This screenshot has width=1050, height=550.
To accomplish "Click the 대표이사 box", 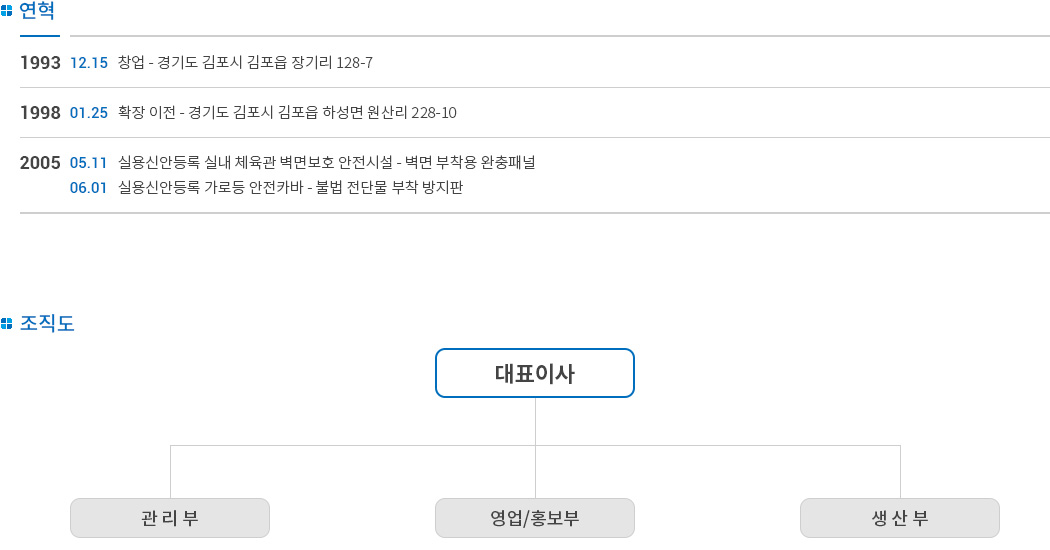I will pos(534,373).
